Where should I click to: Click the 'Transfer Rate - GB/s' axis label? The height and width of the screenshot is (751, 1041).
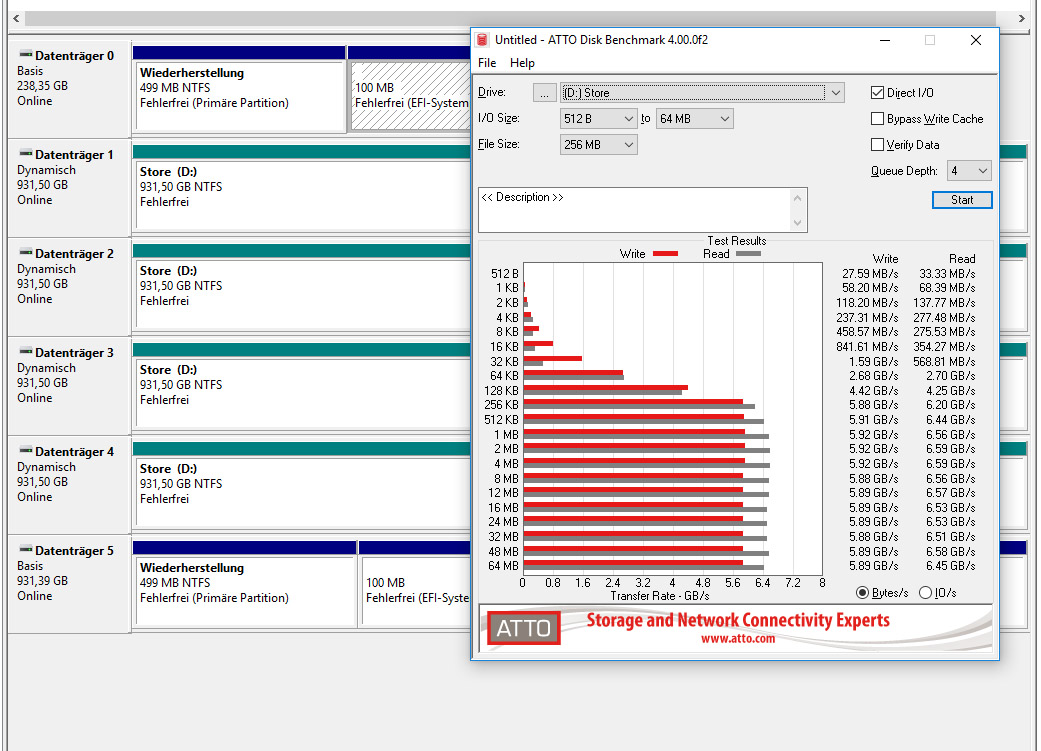tap(660, 596)
